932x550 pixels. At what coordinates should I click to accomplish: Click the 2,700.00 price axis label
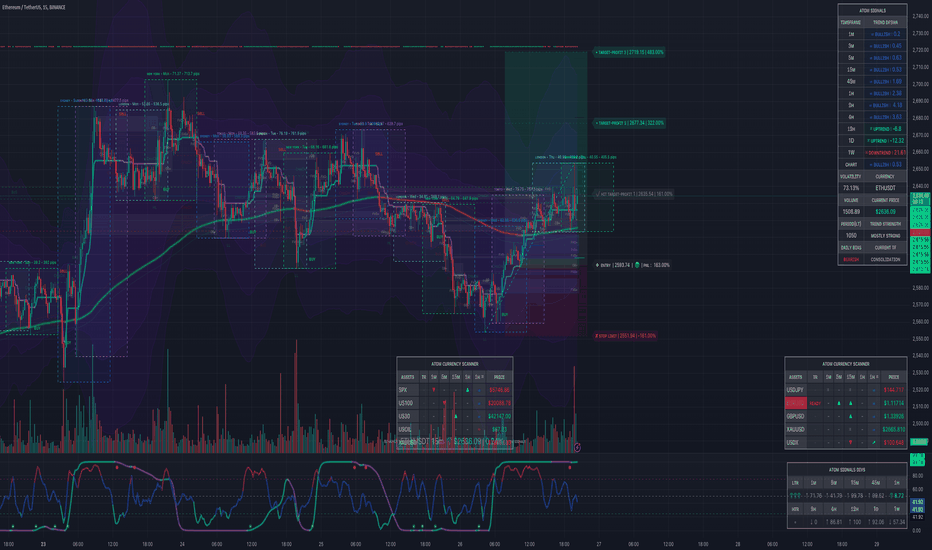921,84
